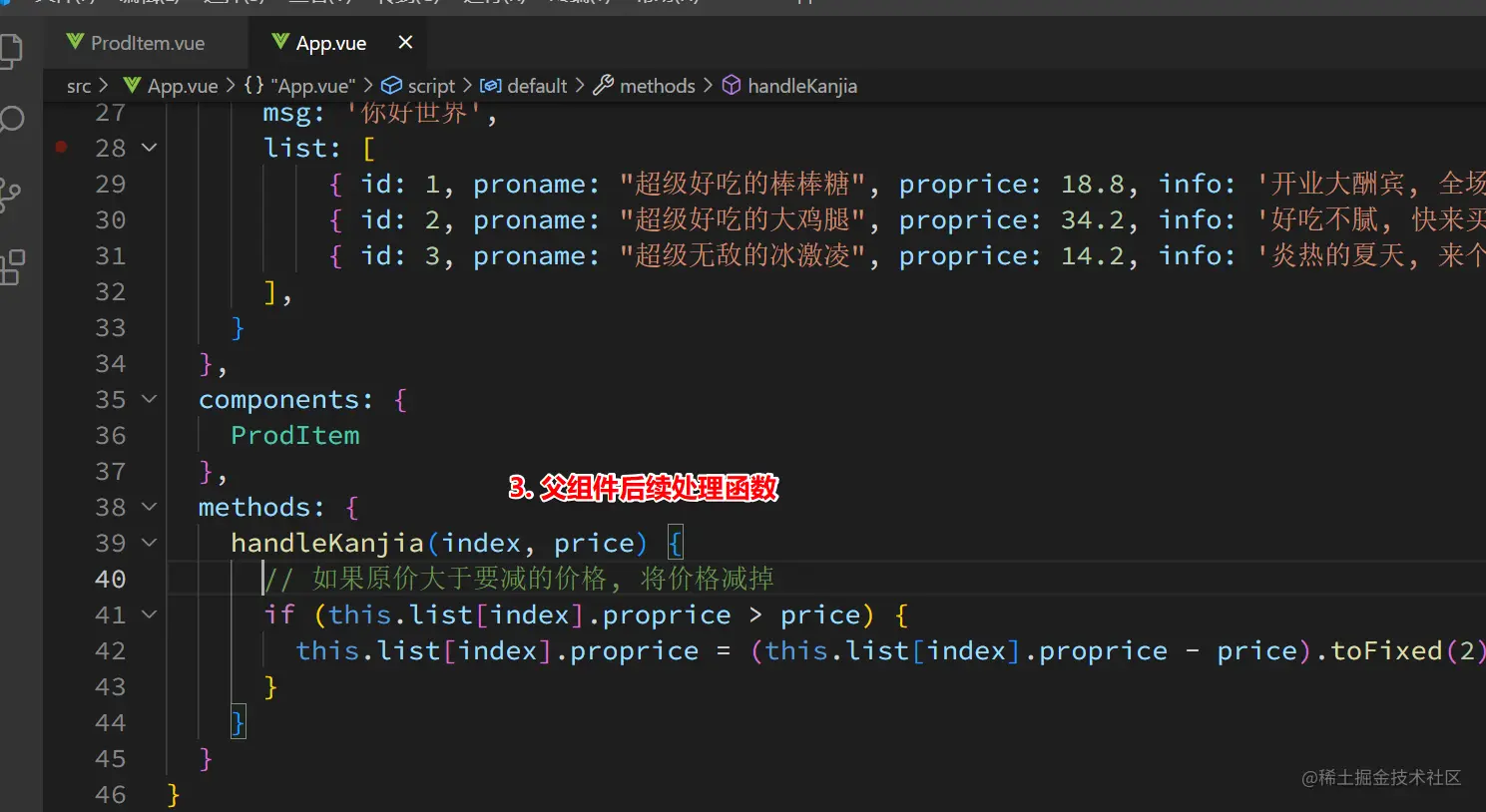This screenshot has width=1486, height=812.
Task: Select line number 27 in the gutter
Action: 111,113
